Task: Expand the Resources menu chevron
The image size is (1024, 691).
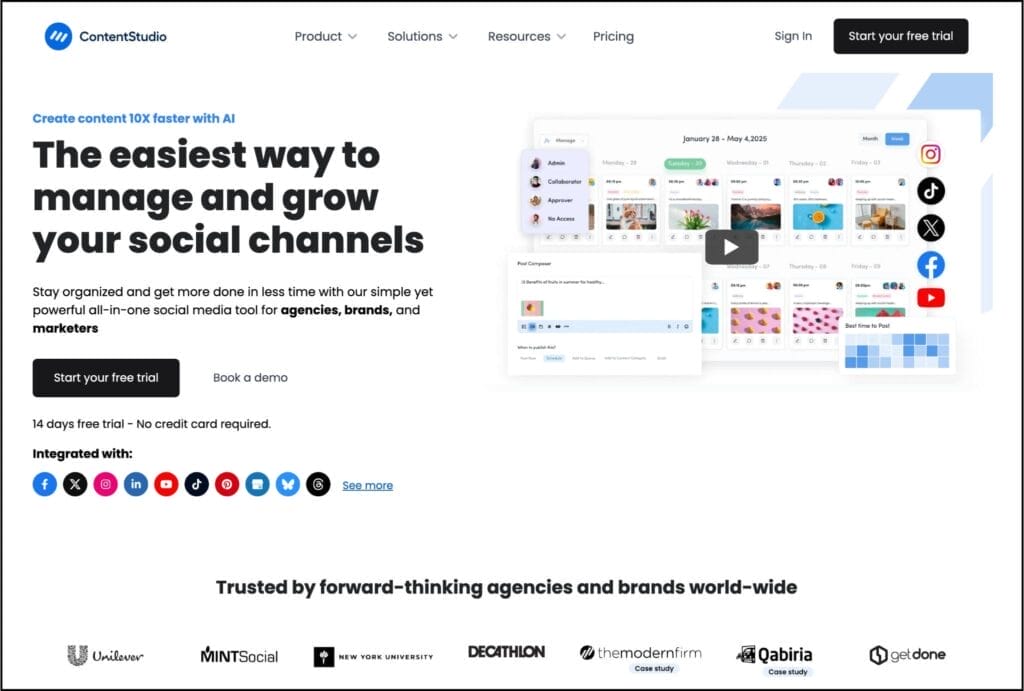Action: [x=561, y=37]
